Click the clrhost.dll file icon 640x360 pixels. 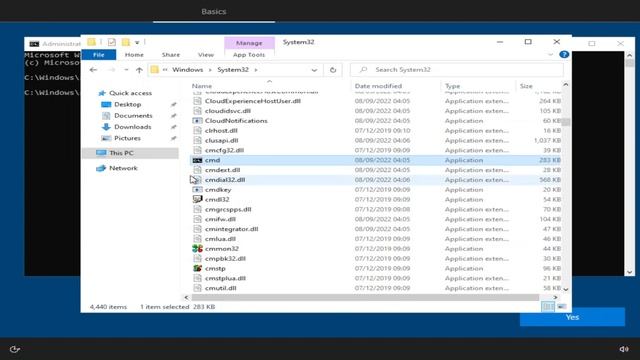click(x=197, y=131)
